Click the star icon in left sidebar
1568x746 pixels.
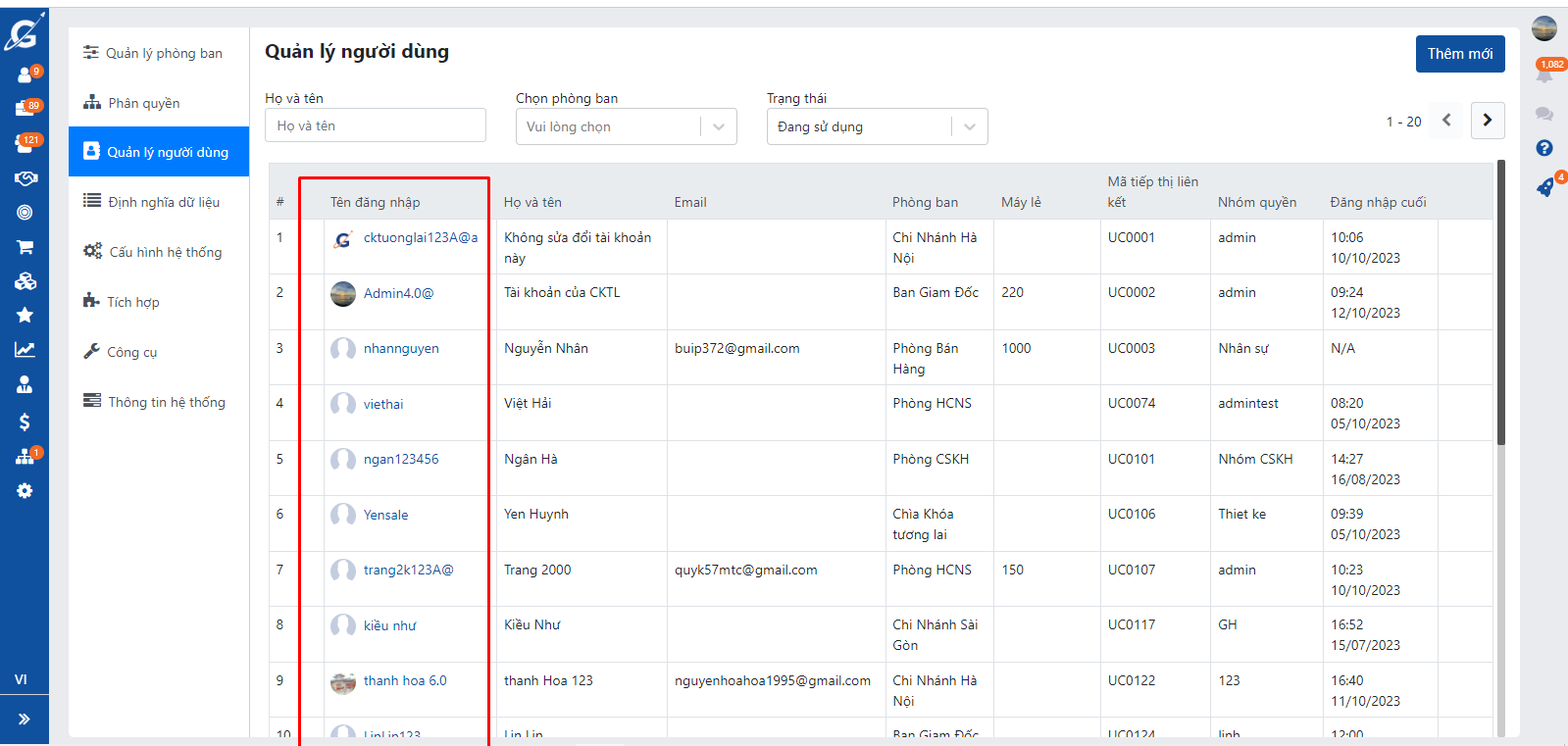click(x=25, y=315)
